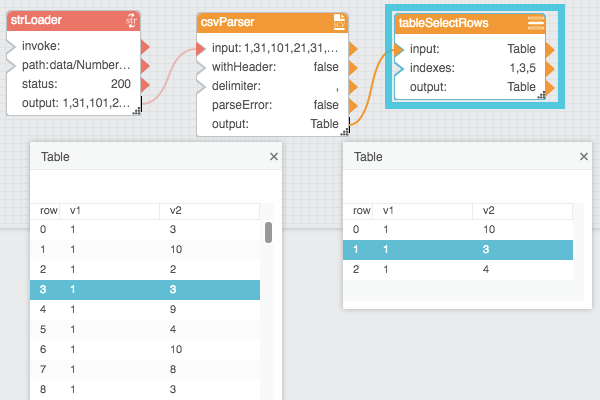Click tableSelectRows output port arrow
Viewport: 600px width, 400px height.
(x=550, y=87)
